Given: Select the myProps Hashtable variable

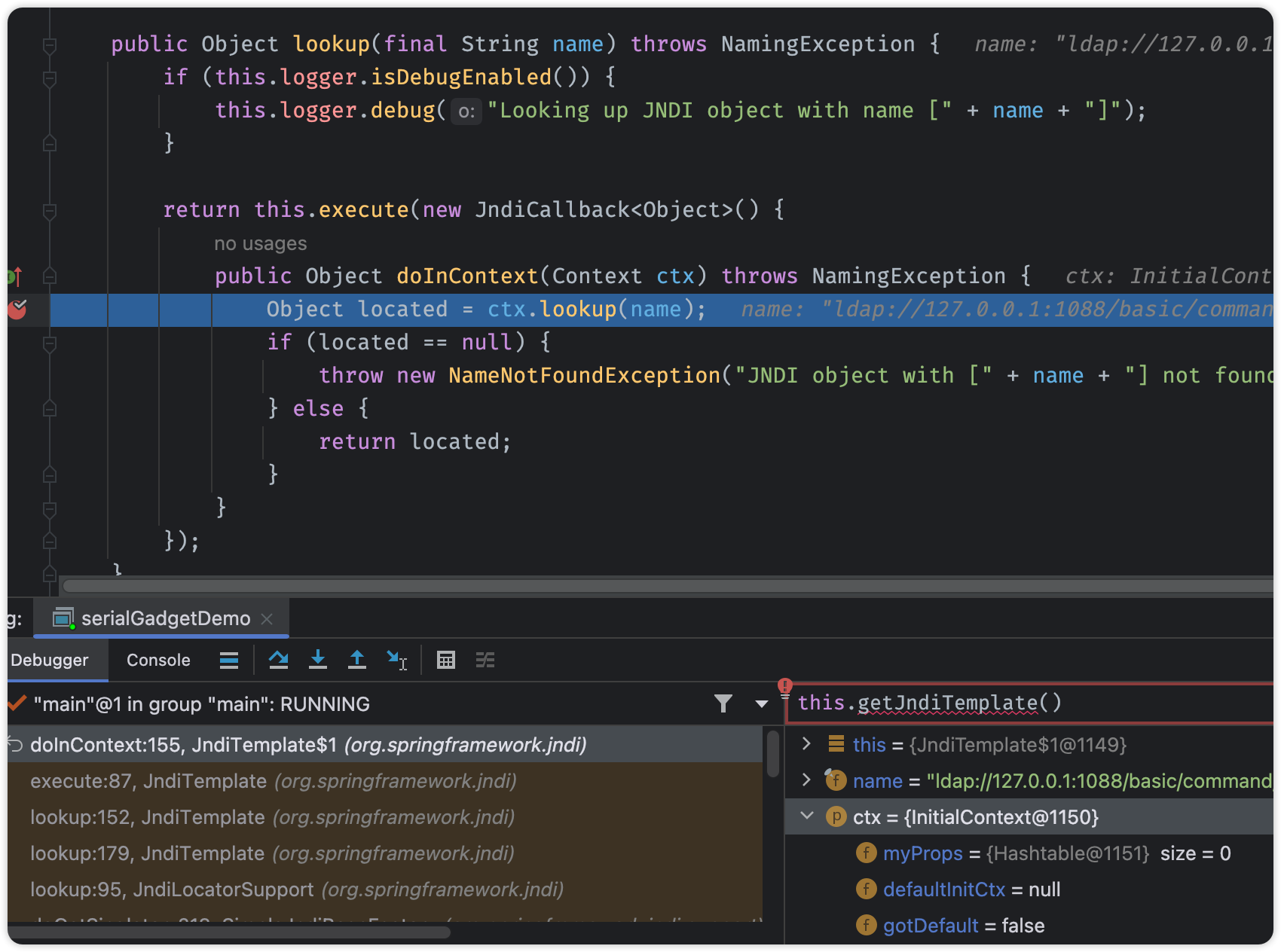Looking at the screenshot, I should [x=1029, y=853].
